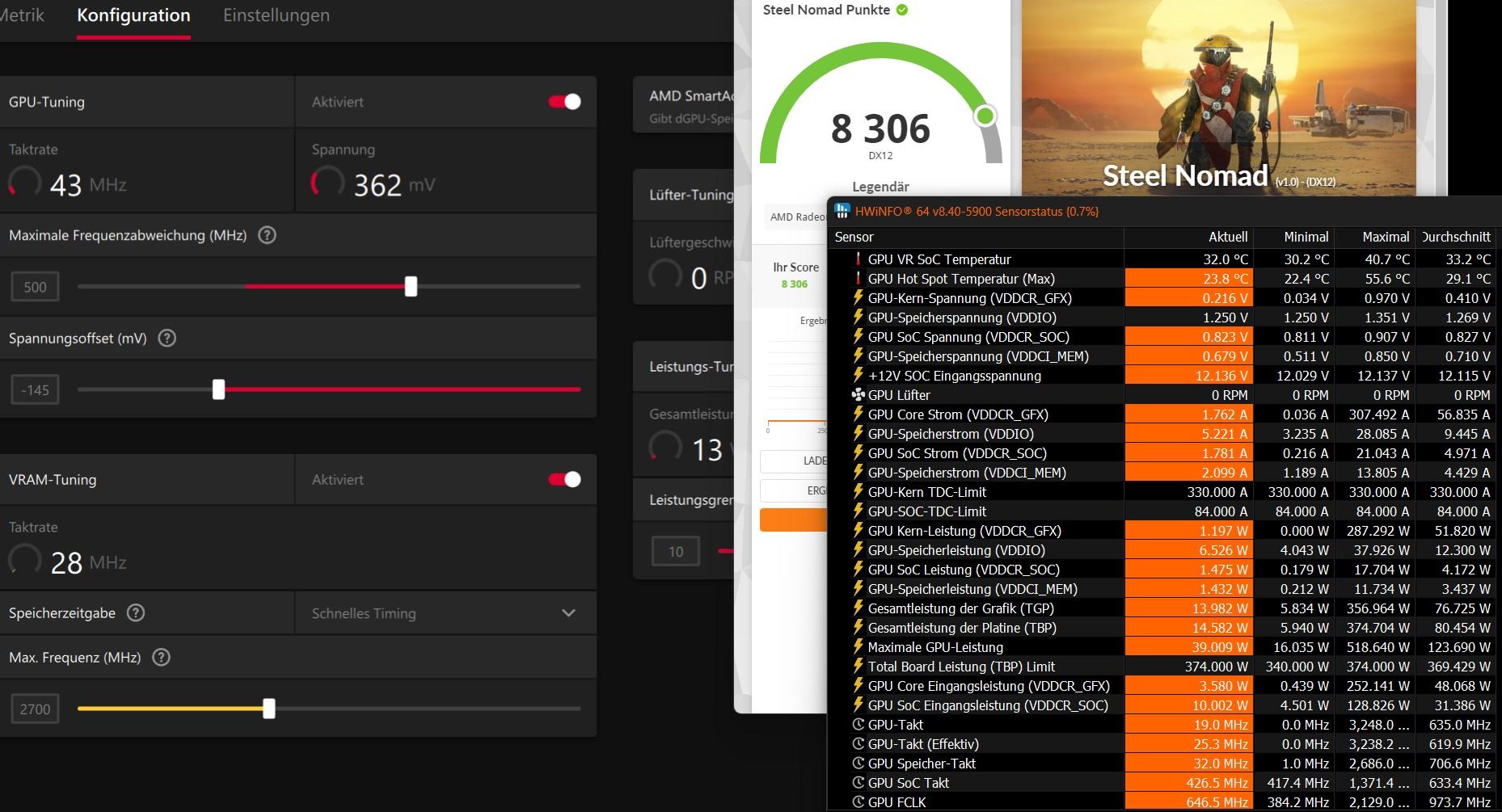Screen dimensions: 1502x812
Task: Click clock icon of GPU Speicher-Takt
Action: (859, 763)
